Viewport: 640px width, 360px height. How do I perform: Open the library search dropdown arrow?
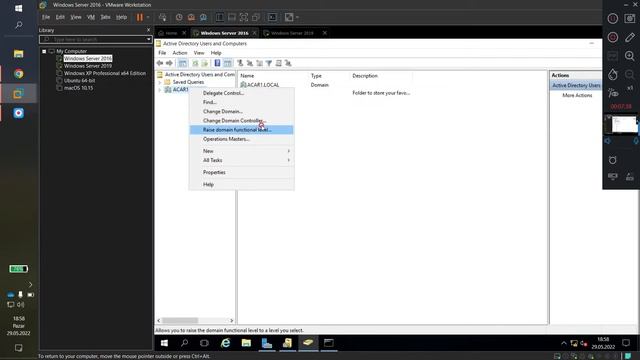pos(149,40)
